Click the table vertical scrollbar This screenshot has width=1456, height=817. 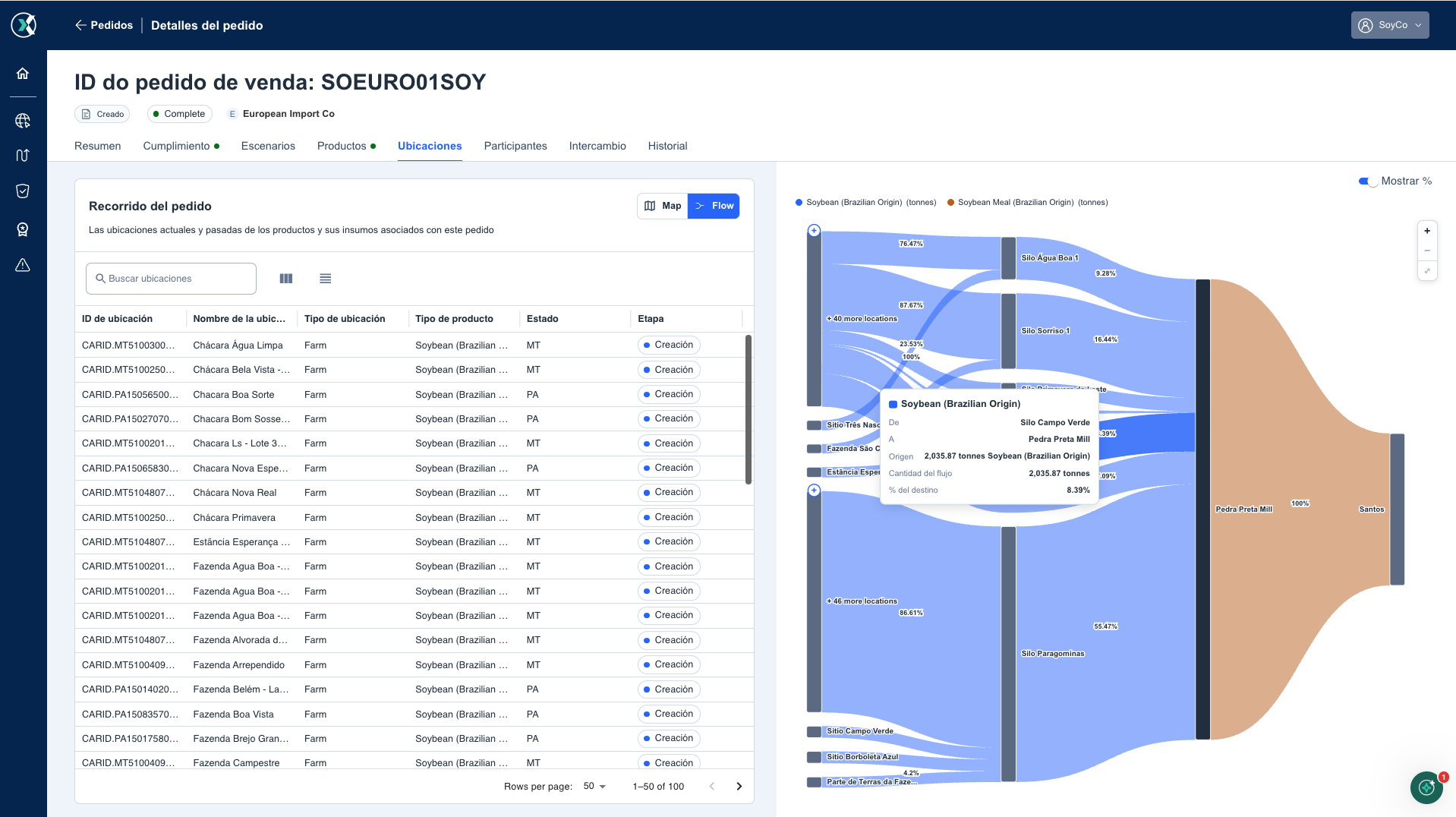point(748,410)
